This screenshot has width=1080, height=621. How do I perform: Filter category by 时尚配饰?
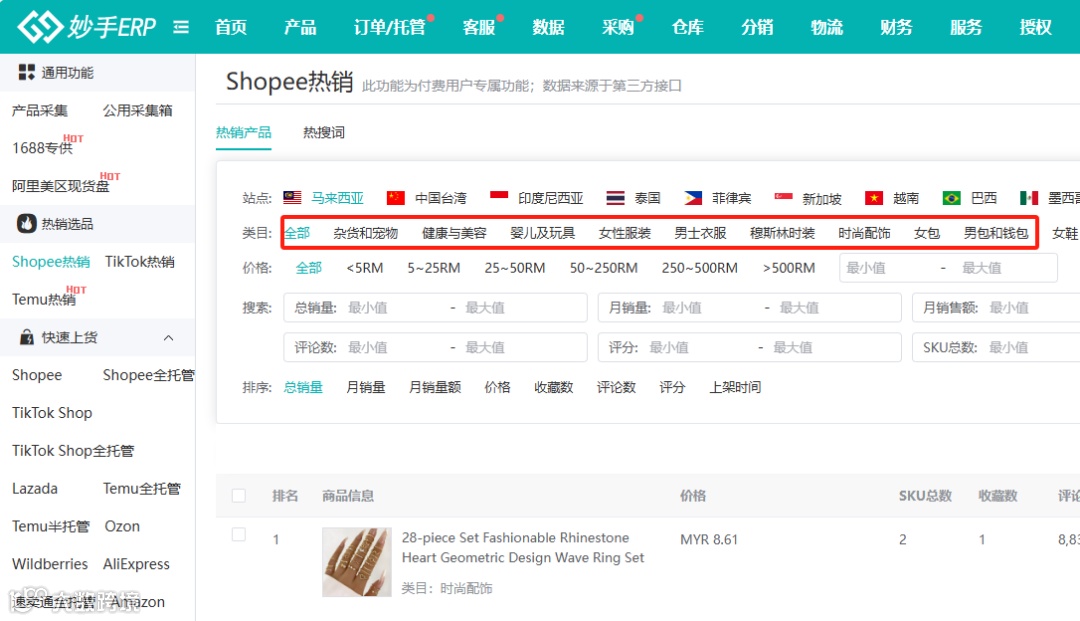coord(864,233)
